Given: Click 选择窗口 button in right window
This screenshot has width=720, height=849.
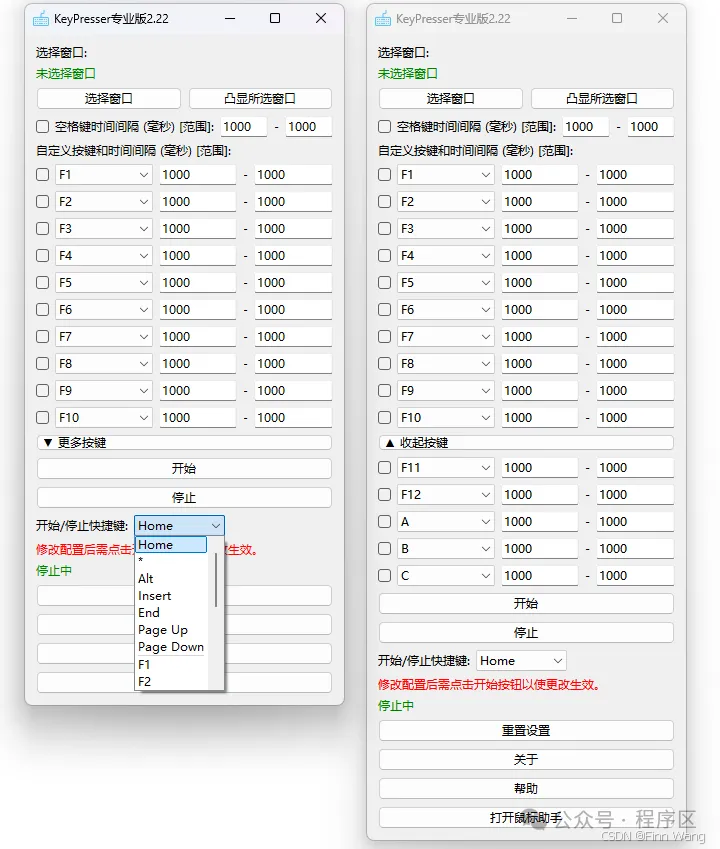Looking at the screenshot, I should (x=451, y=99).
